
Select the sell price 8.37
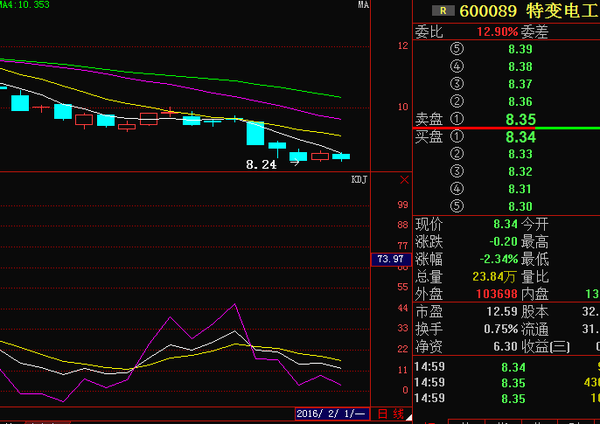519,84
